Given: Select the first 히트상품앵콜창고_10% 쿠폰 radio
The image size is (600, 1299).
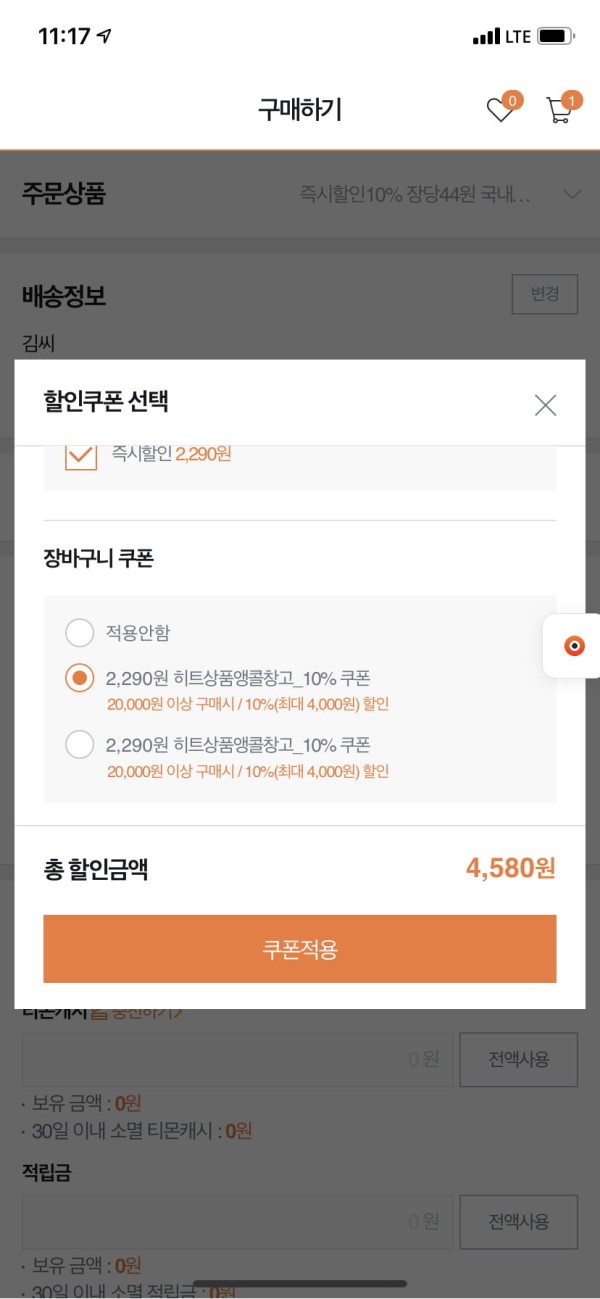Looking at the screenshot, I should click(80, 678).
